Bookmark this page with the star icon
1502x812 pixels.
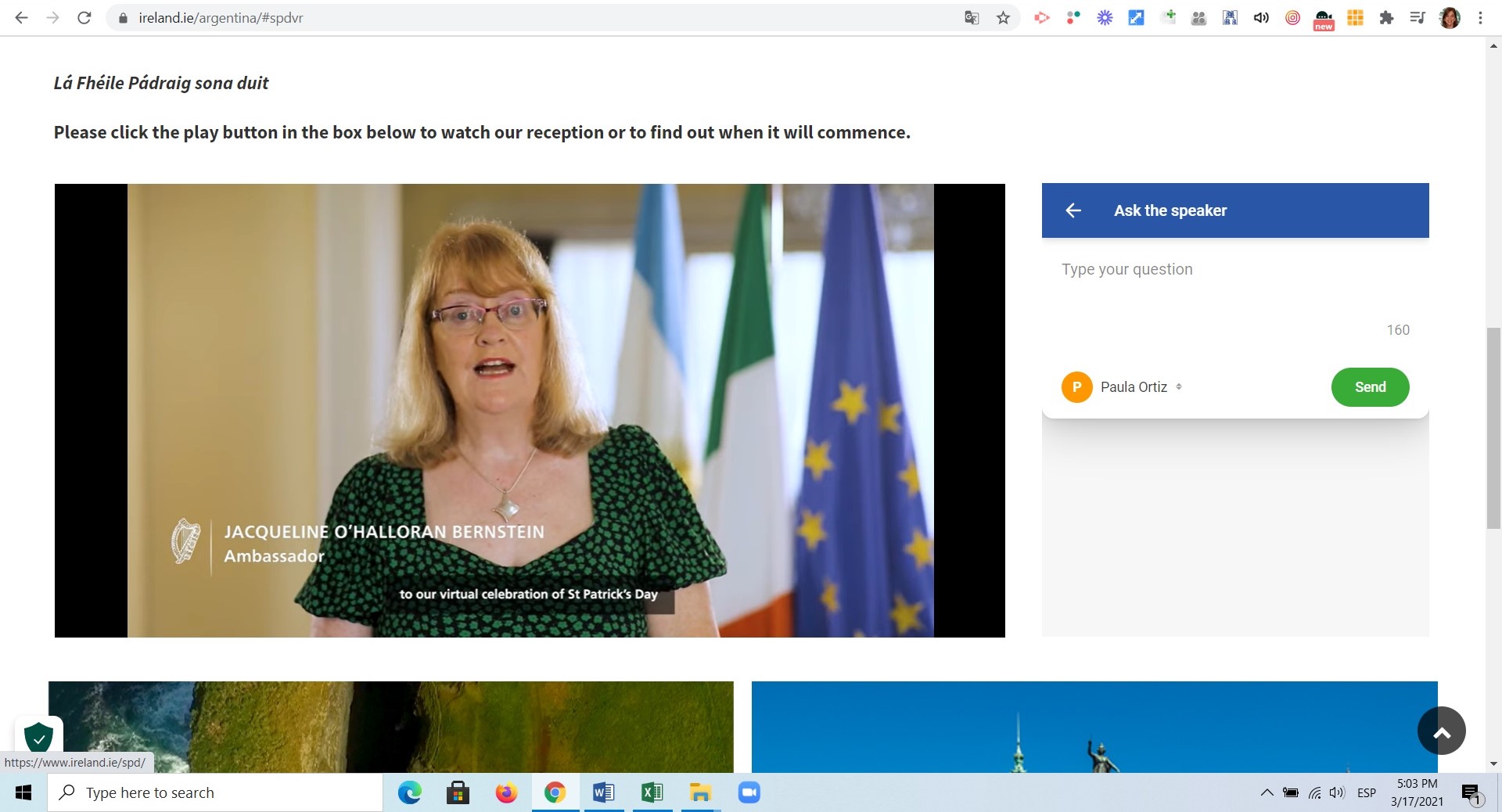pyautogui.click(x=1003, y=18)
